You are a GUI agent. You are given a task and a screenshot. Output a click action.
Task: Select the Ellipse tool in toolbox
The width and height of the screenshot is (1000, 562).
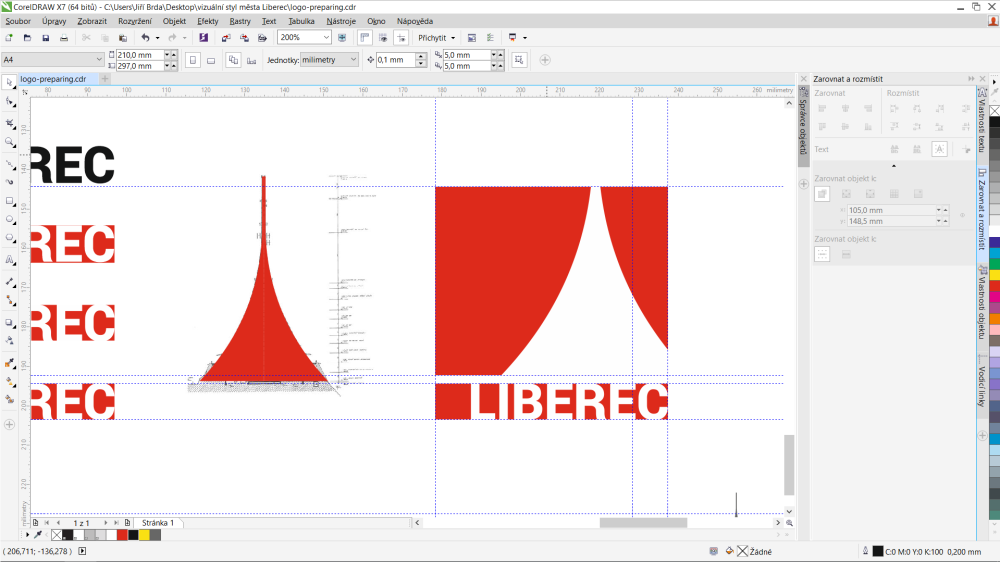coord(10,219)
